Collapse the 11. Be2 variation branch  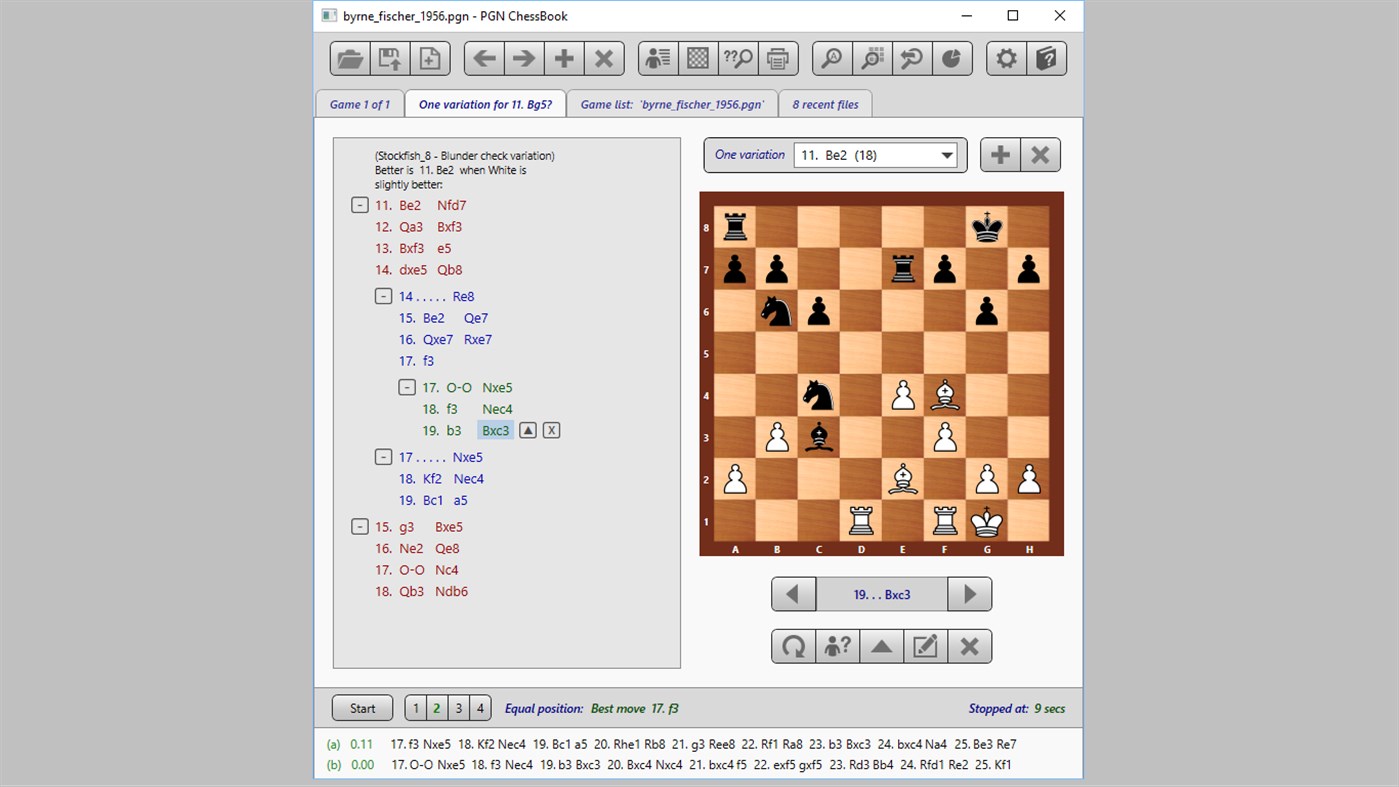coord(359,205)
